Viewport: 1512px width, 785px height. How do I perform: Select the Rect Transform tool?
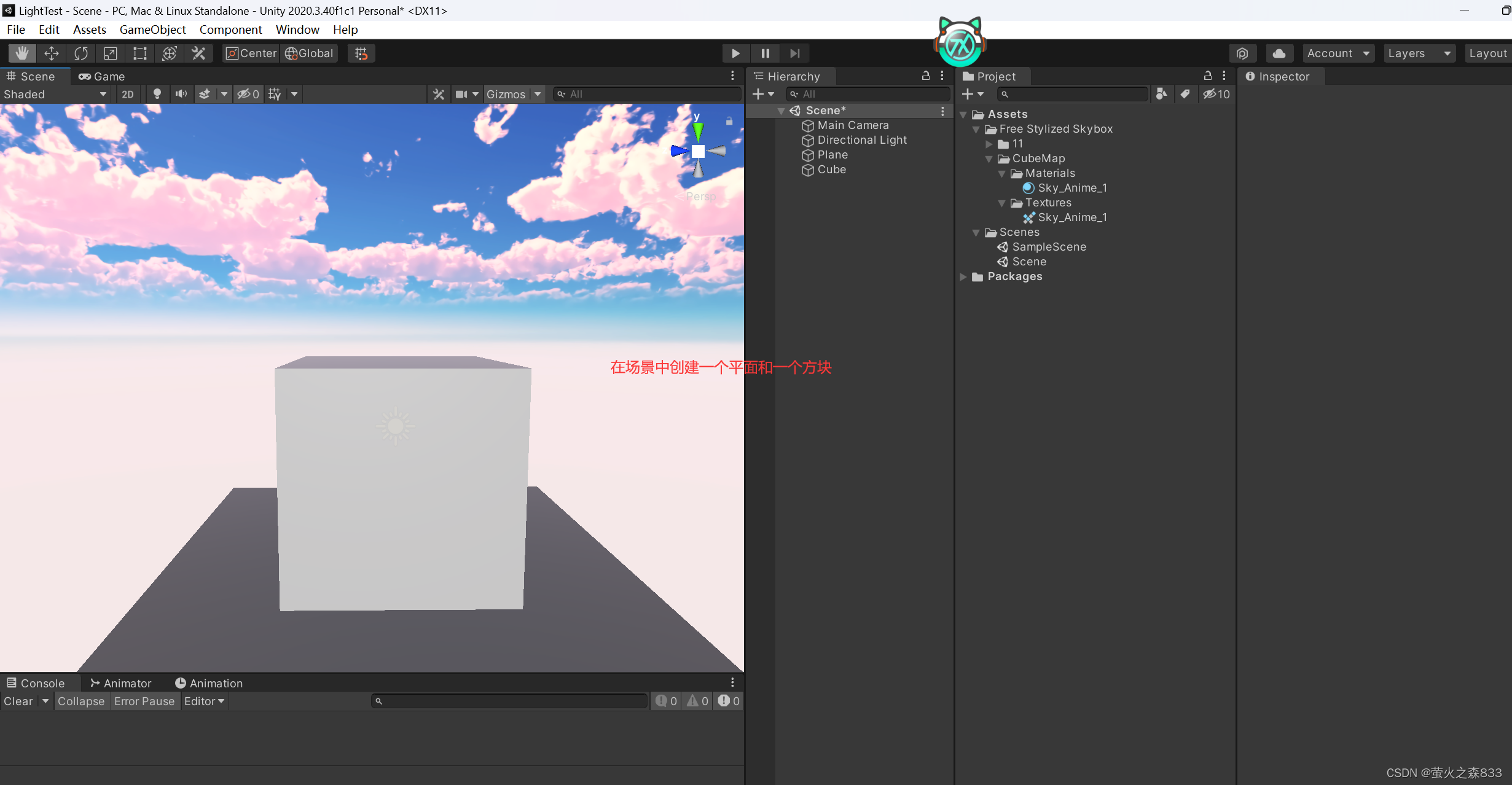pyautogui.click(x=139, y=53)
